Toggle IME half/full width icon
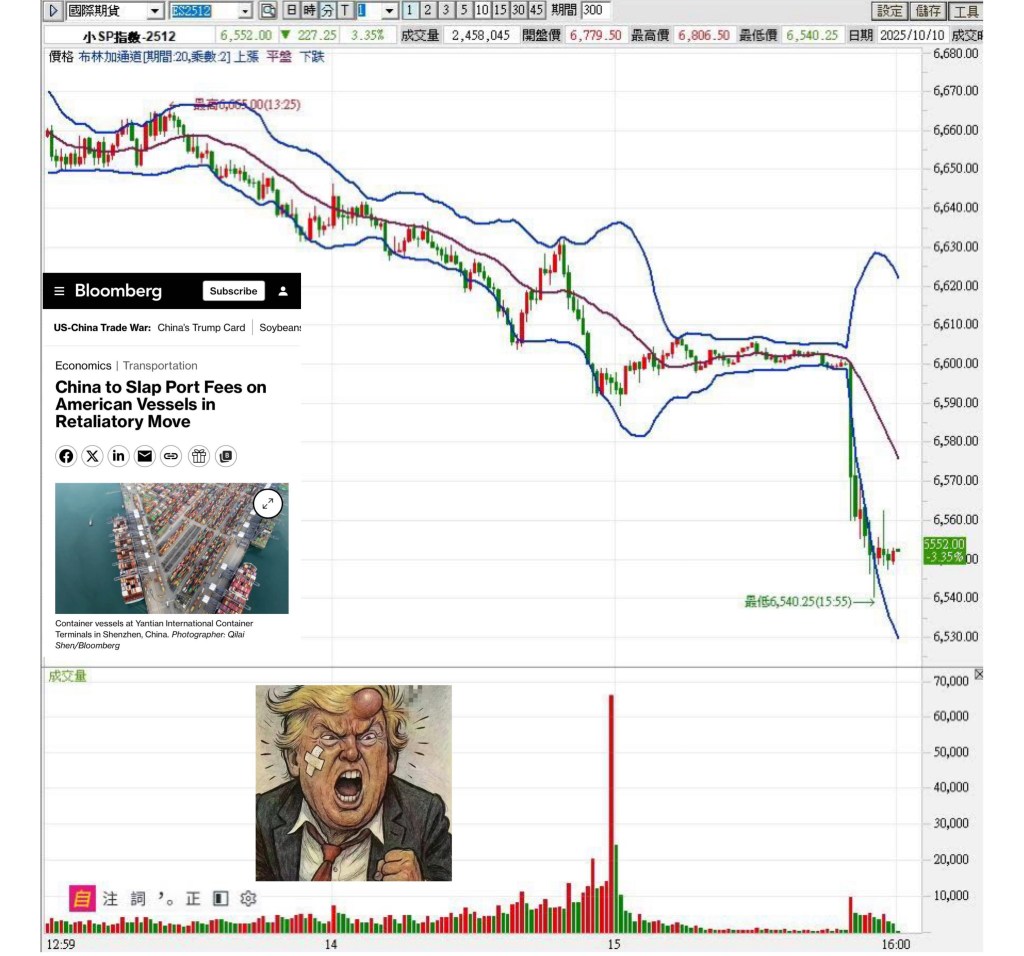Screen dimensions: 1024x956 tap(221, 899)
